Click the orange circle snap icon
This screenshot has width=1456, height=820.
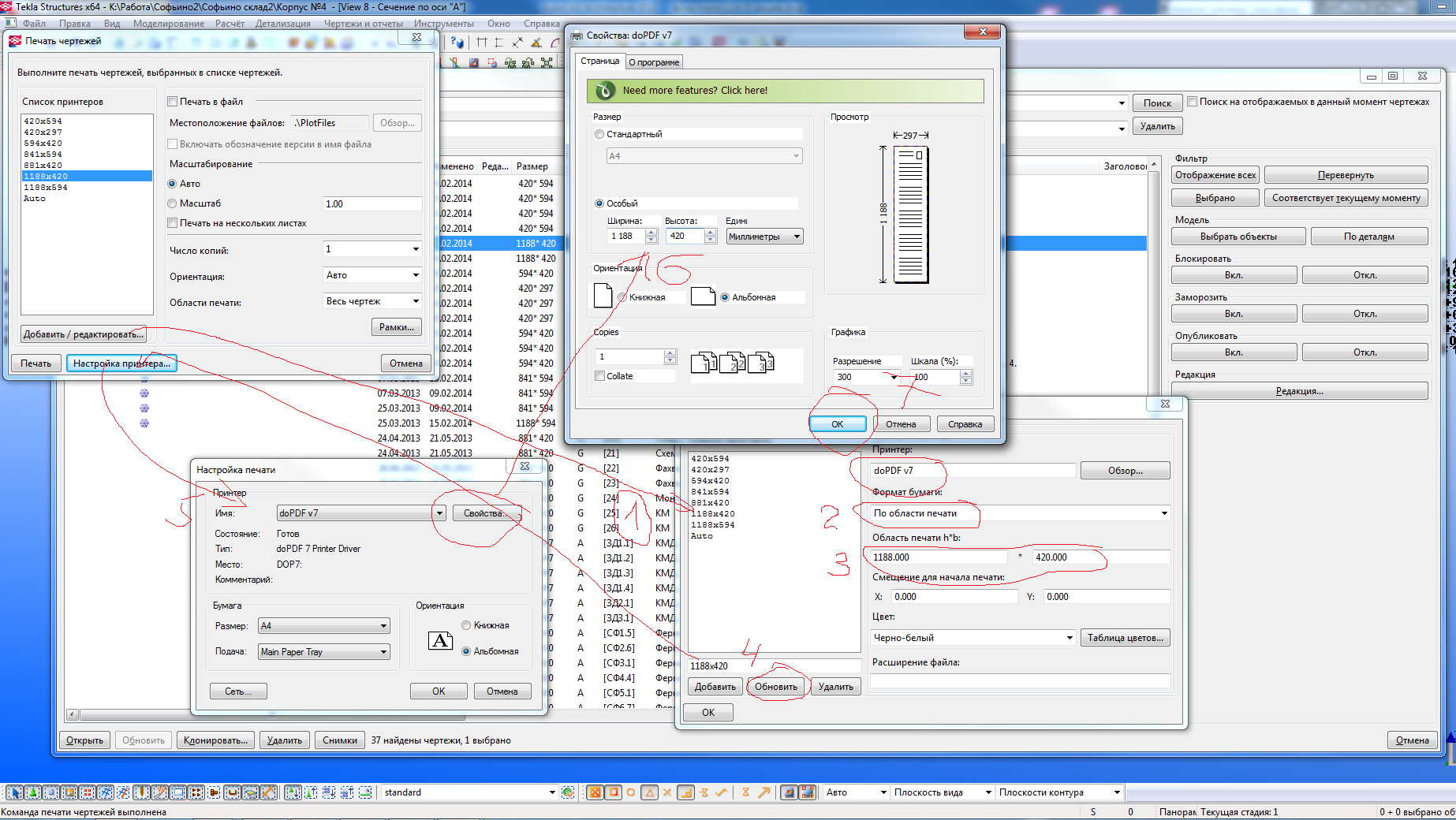click(x=631, y=792)
